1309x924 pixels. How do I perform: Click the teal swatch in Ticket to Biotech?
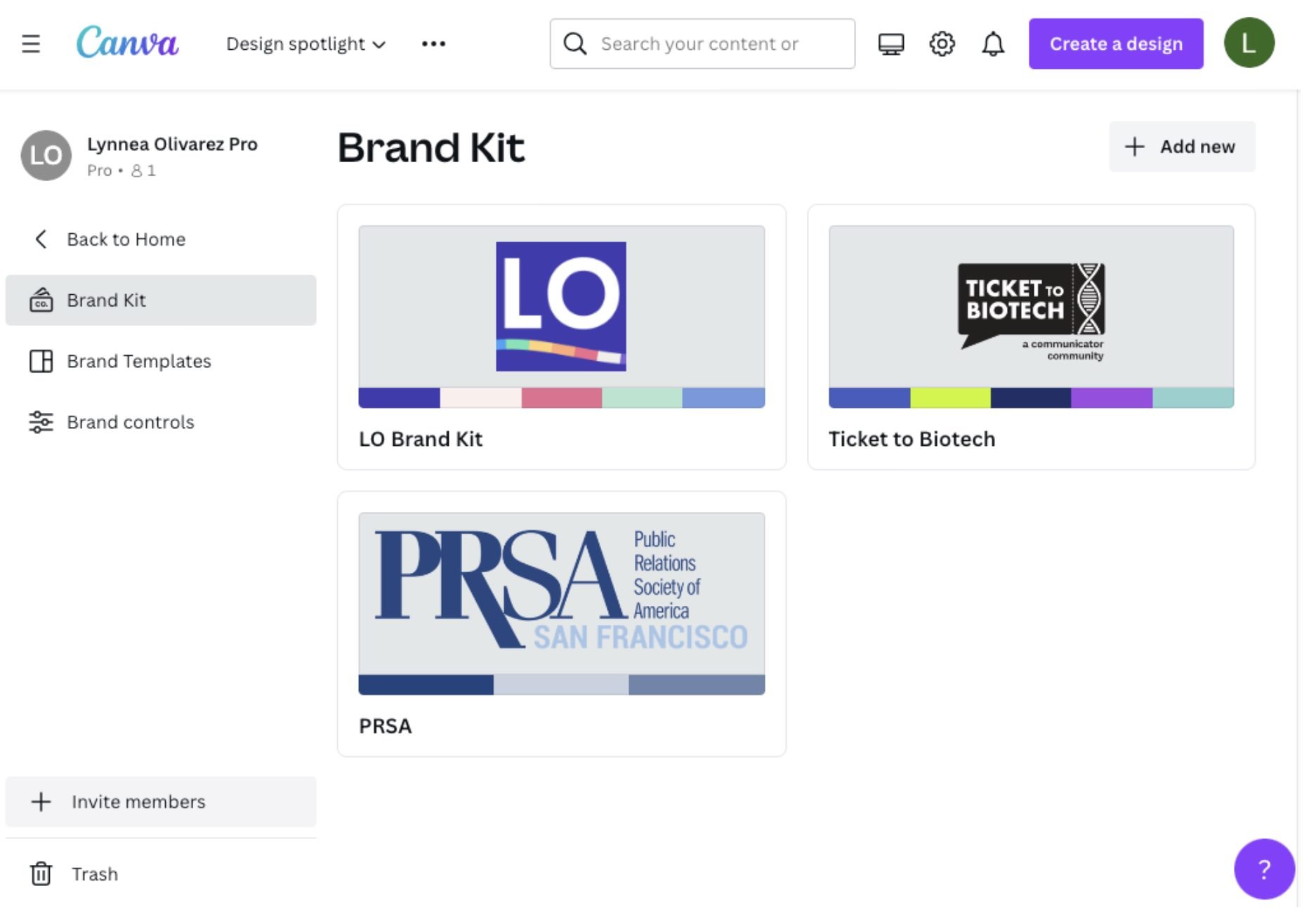click(x=1193, y=398)
